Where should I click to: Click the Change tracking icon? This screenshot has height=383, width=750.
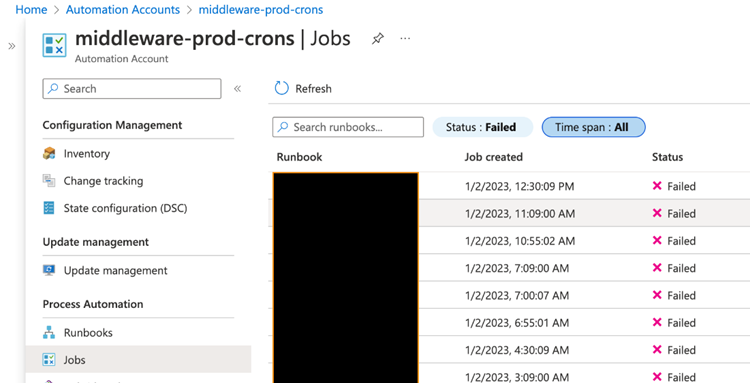point(49,181)
